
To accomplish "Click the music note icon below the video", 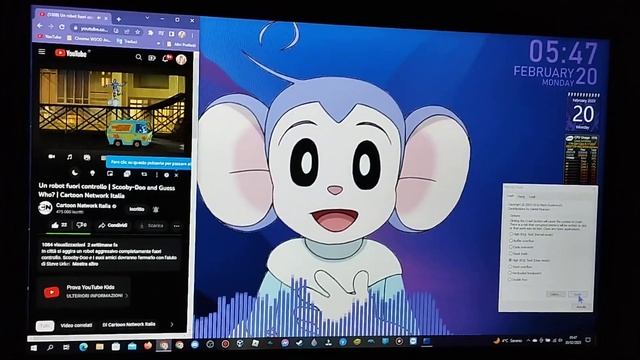I will [x=69, y=157].
